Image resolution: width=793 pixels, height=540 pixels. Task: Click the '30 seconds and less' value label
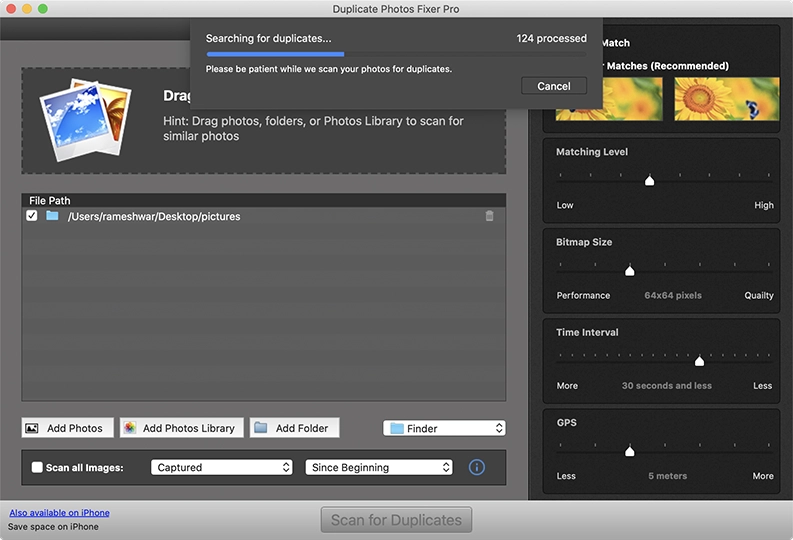(667, 385)
